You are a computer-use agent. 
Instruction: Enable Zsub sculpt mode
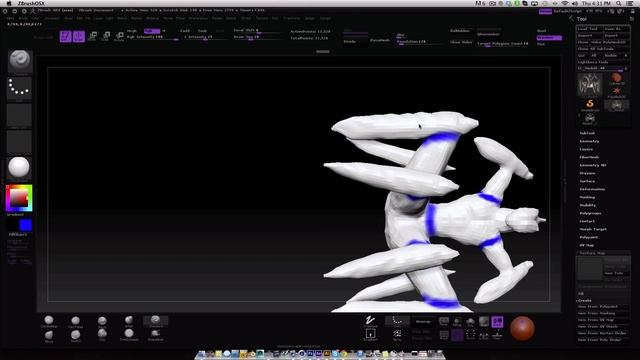tap(202, 31)
